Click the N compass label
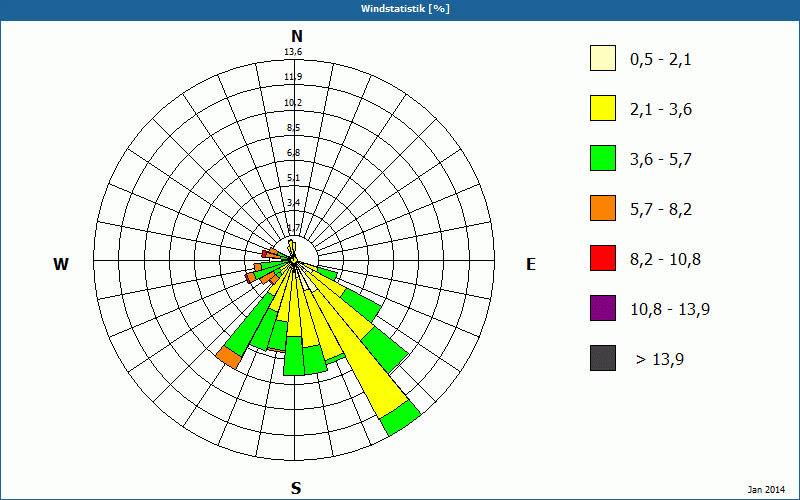 point(296,36)
